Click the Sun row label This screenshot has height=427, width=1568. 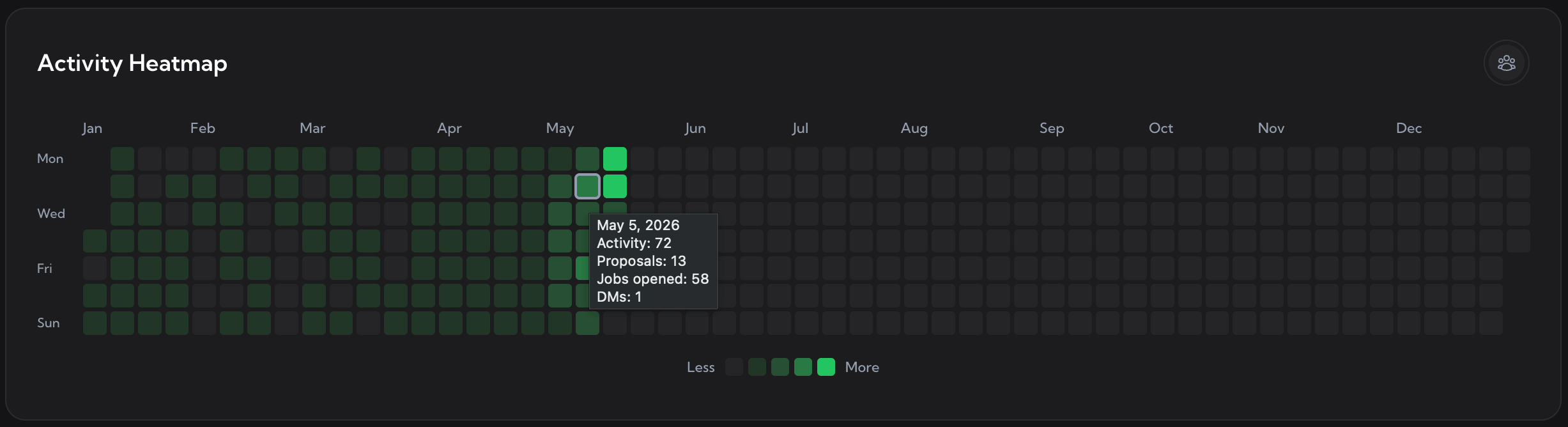[48, 323]
